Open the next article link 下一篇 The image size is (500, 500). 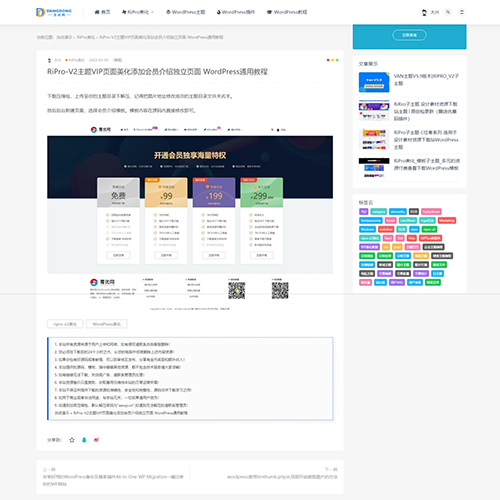(x=282, y=473)
